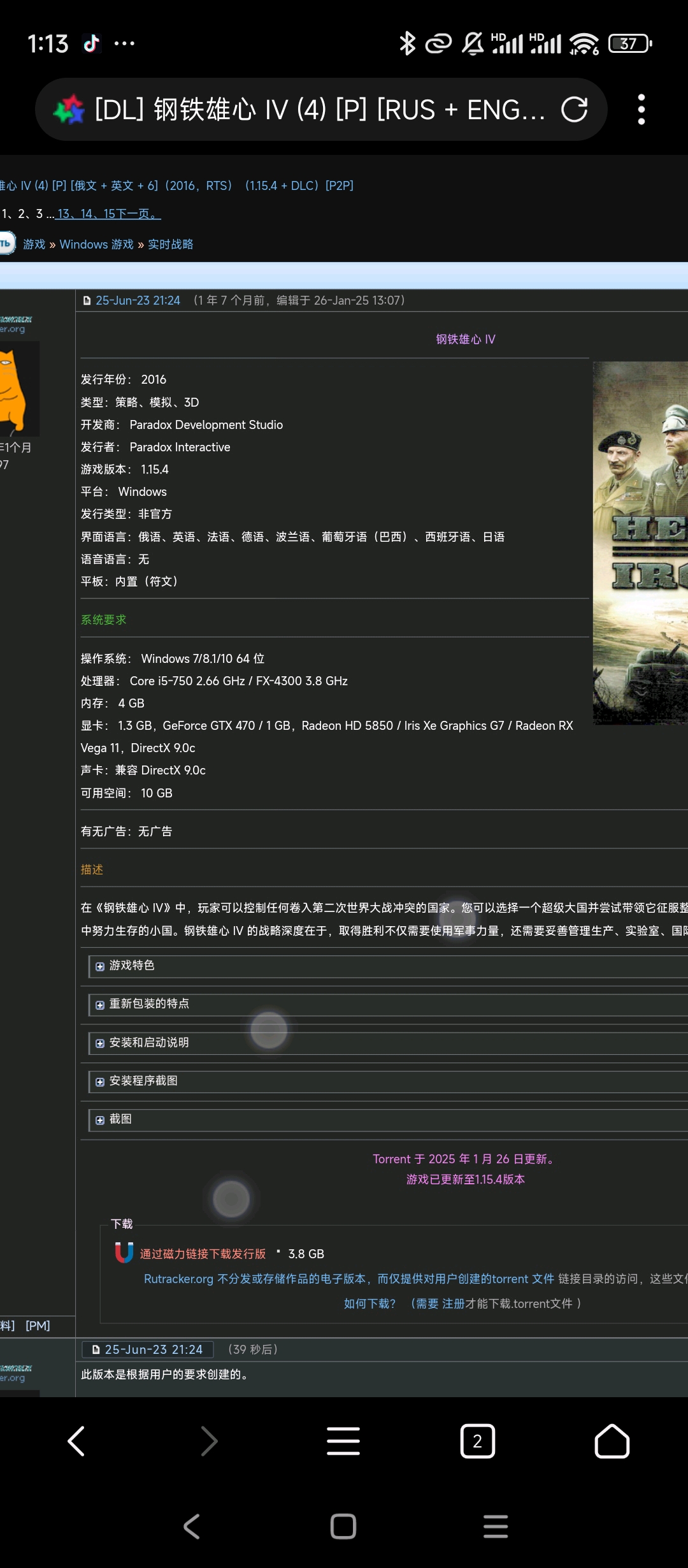
Task: Click the second post date 25-Jun-23 21:24
Action: point(154,1350)
